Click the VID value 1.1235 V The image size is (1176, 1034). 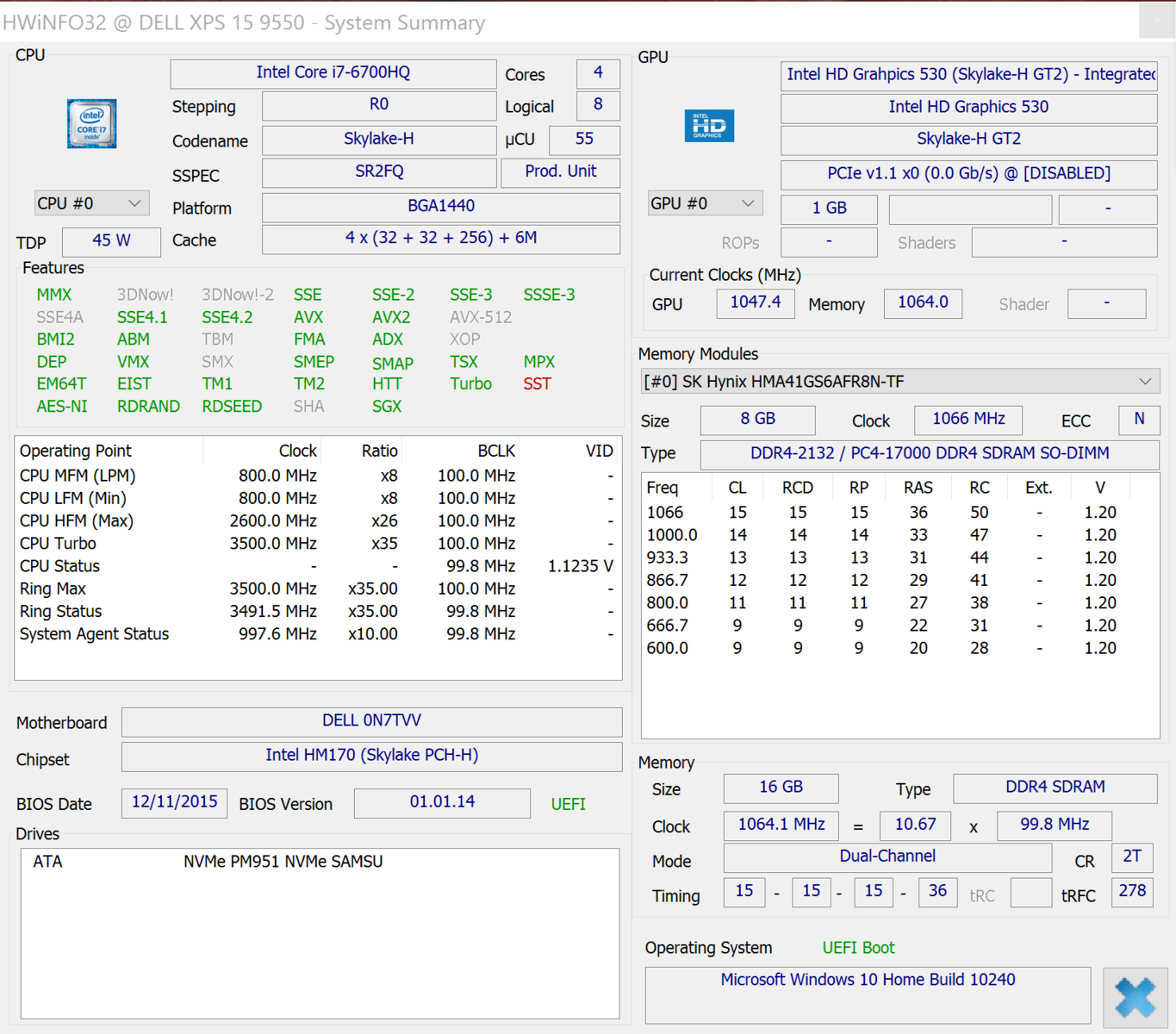coord(581,566)
